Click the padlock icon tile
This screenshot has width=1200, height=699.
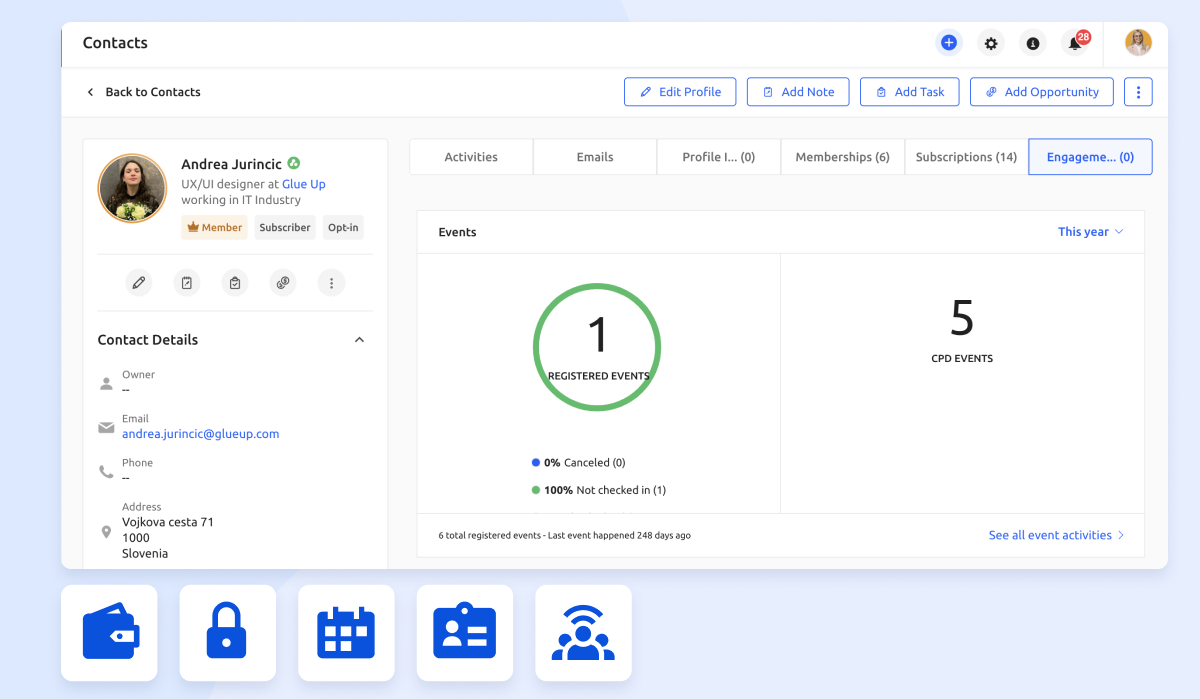pyautogui.click(x=227, y=633)
